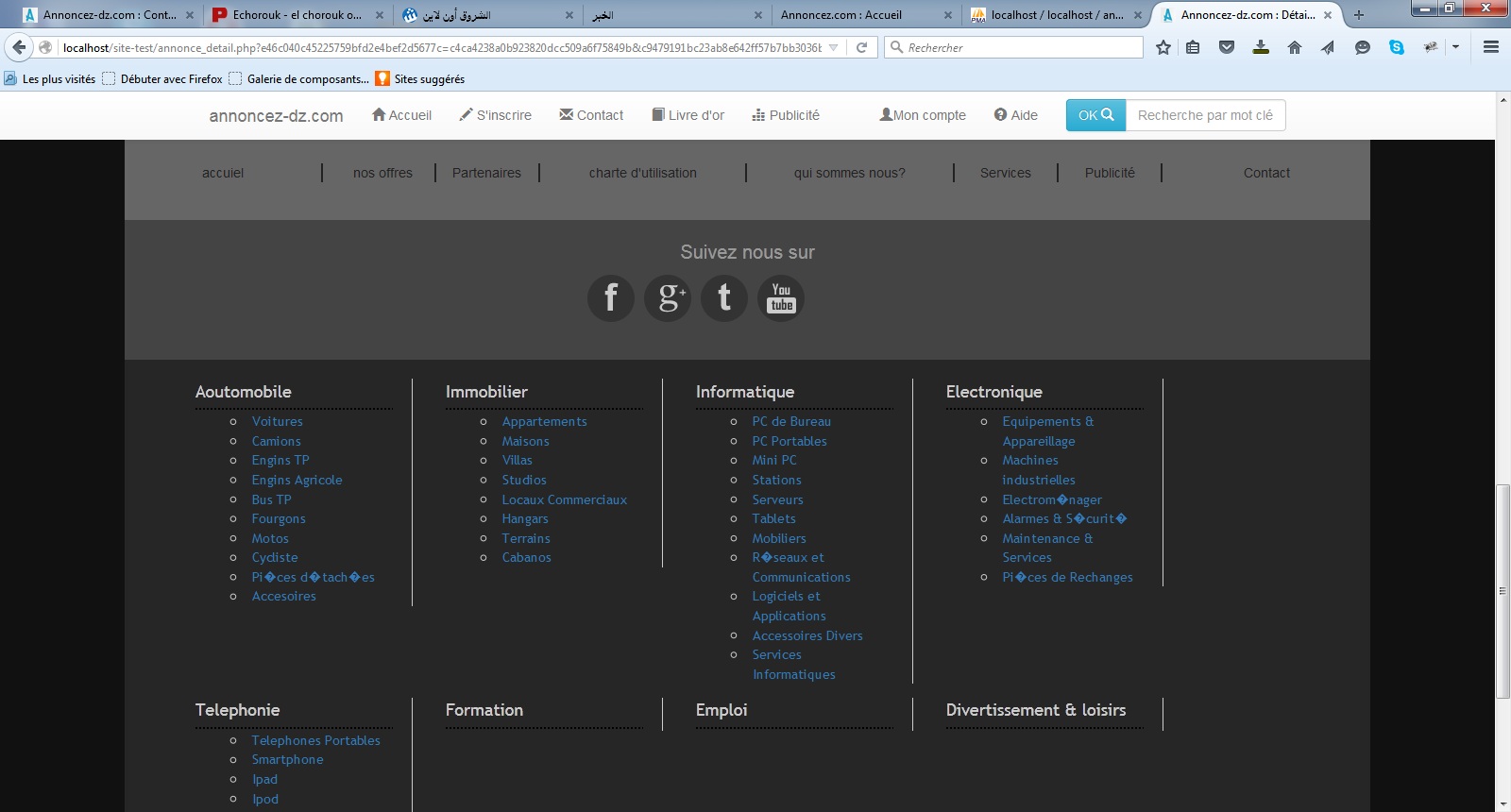Expand the toolbar addon dropdown arrow
The width and height of the screenshot is (1511, 812).
[1455, 47]
